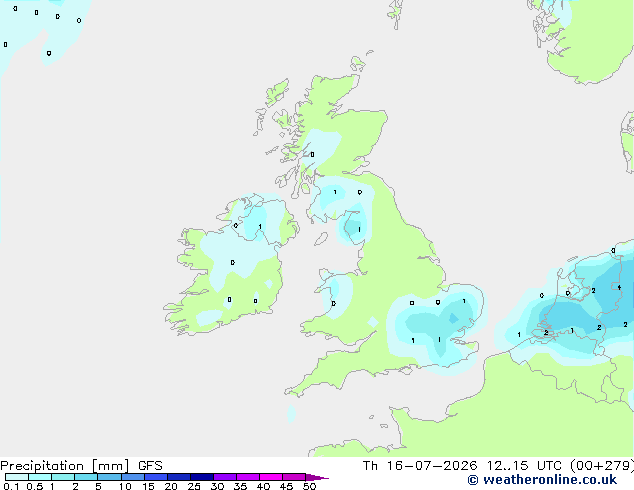Click the '30' legend scale label
The height and width of the screenshot is (490, 634).
(x=217, y=486)
